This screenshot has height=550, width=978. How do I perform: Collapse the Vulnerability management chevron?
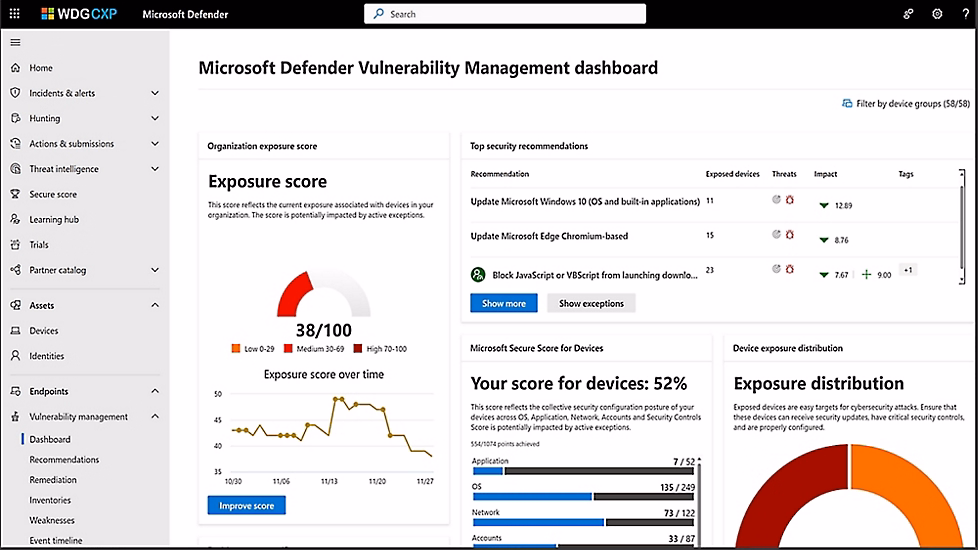click(x=155, y=417)
